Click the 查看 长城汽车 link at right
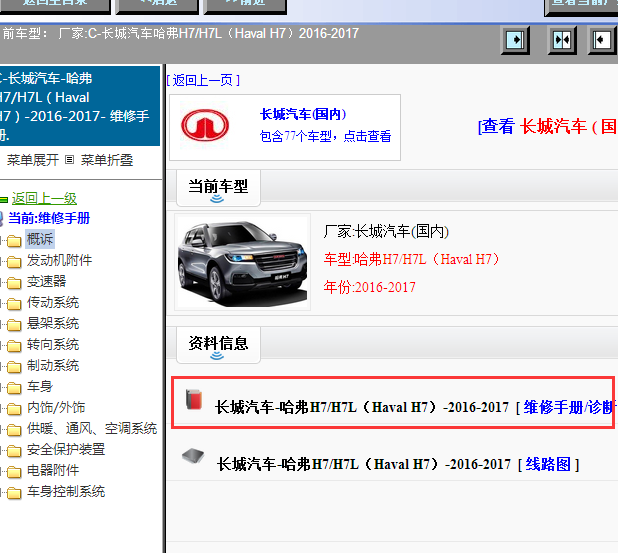Image resolution: width=618 pixels, height=553 pixels. pos(547,127)
